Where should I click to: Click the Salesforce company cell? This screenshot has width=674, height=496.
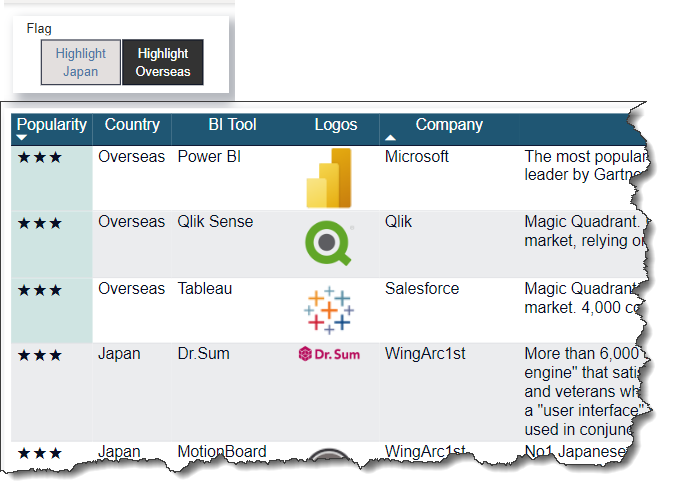422,289
